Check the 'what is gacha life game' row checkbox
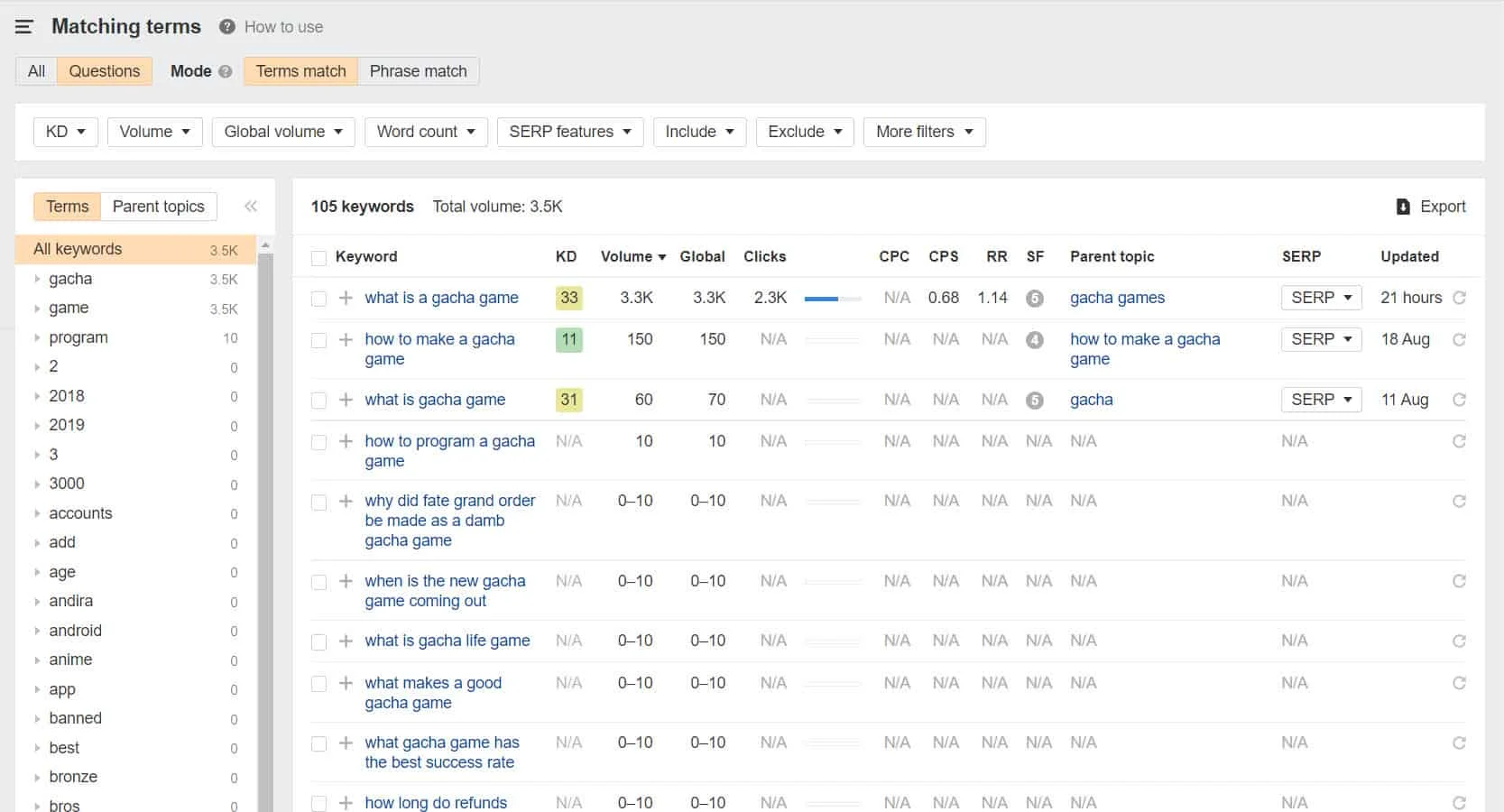Screen dimensions: 1504x812 pyautogui.click(x=318, y=641)
